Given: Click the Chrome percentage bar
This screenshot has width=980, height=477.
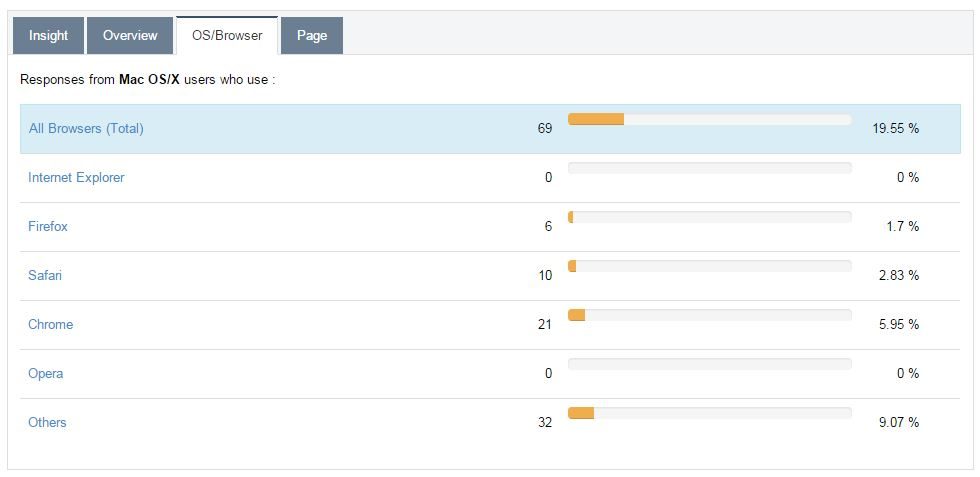Looking at the screenshot, I should tap(709, 315).
